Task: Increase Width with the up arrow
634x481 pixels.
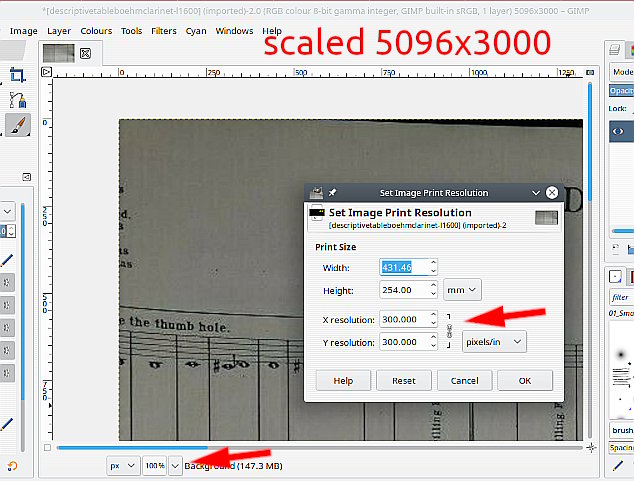Action: tap(433, 262)
